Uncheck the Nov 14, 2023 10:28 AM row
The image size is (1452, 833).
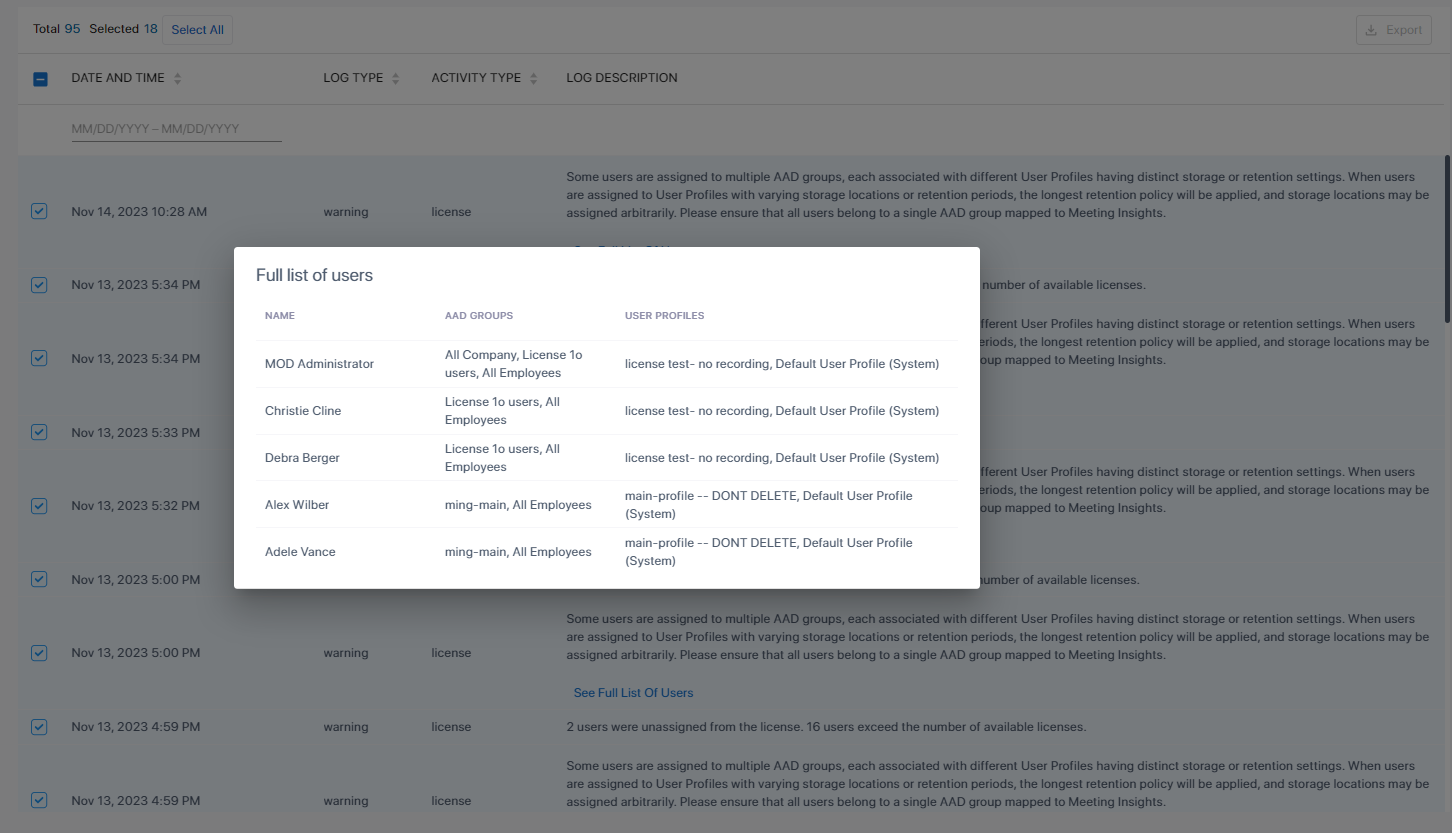pyautogui.click(x=39, y=212)
